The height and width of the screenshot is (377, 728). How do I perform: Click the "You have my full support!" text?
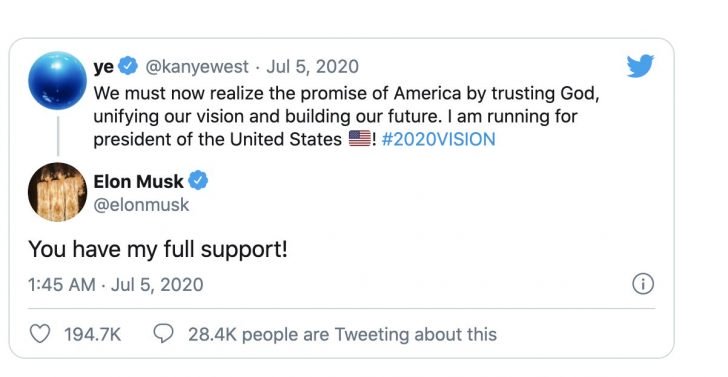point(158,249)
